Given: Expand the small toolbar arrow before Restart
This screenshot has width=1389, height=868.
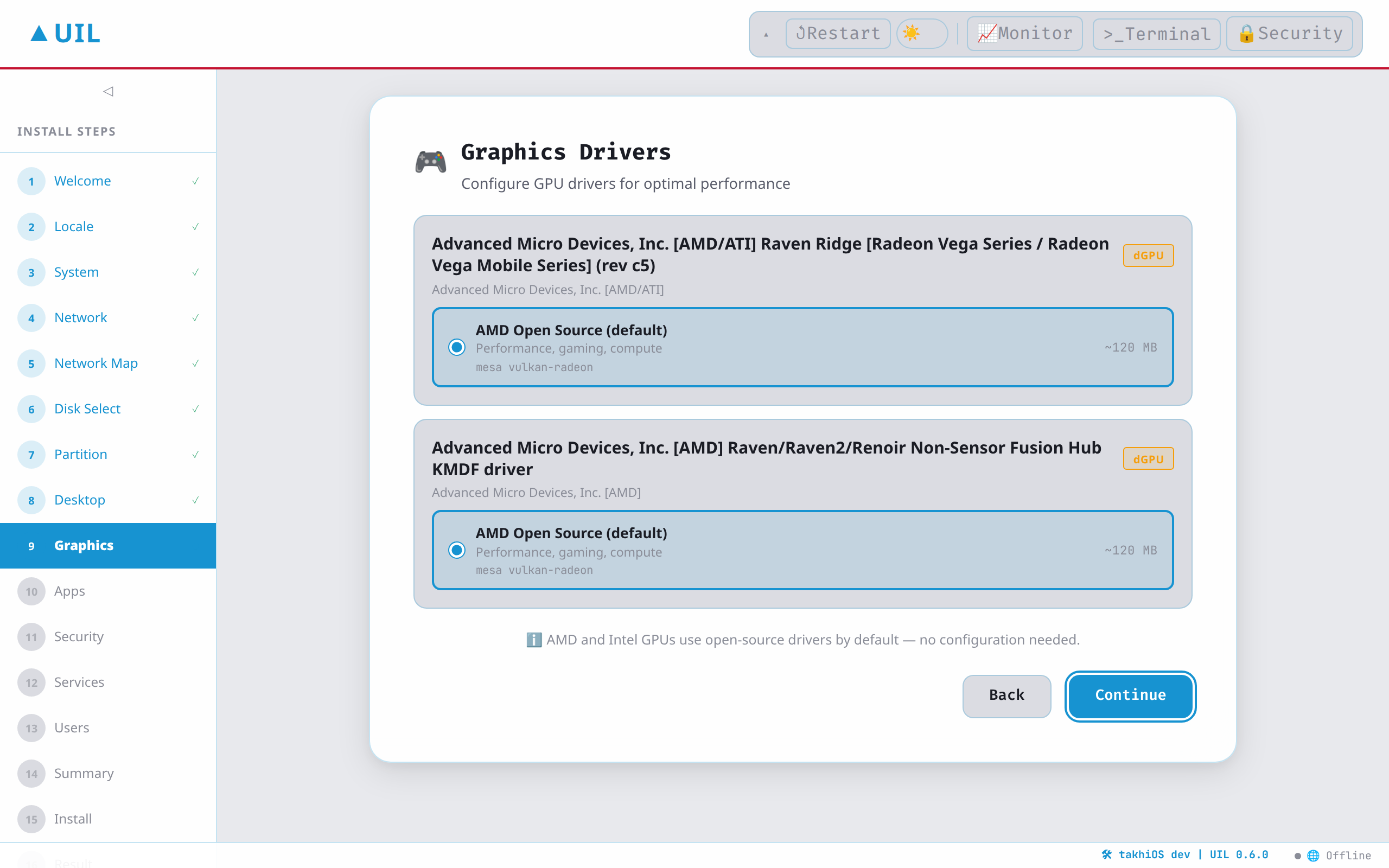Looking at the screenshot, I should [766, 34].
